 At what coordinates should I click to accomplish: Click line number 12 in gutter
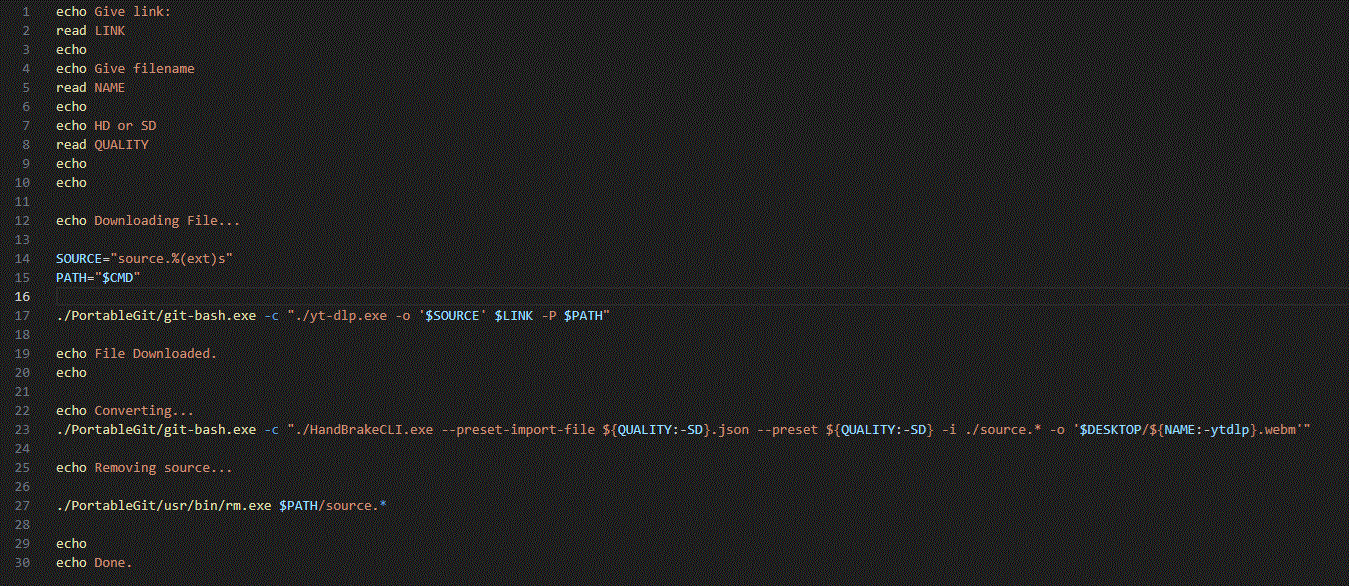click(x=23, y=221)
